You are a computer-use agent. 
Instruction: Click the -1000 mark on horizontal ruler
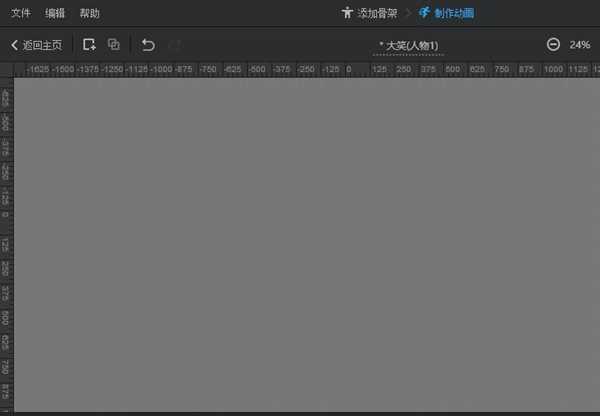161,69
